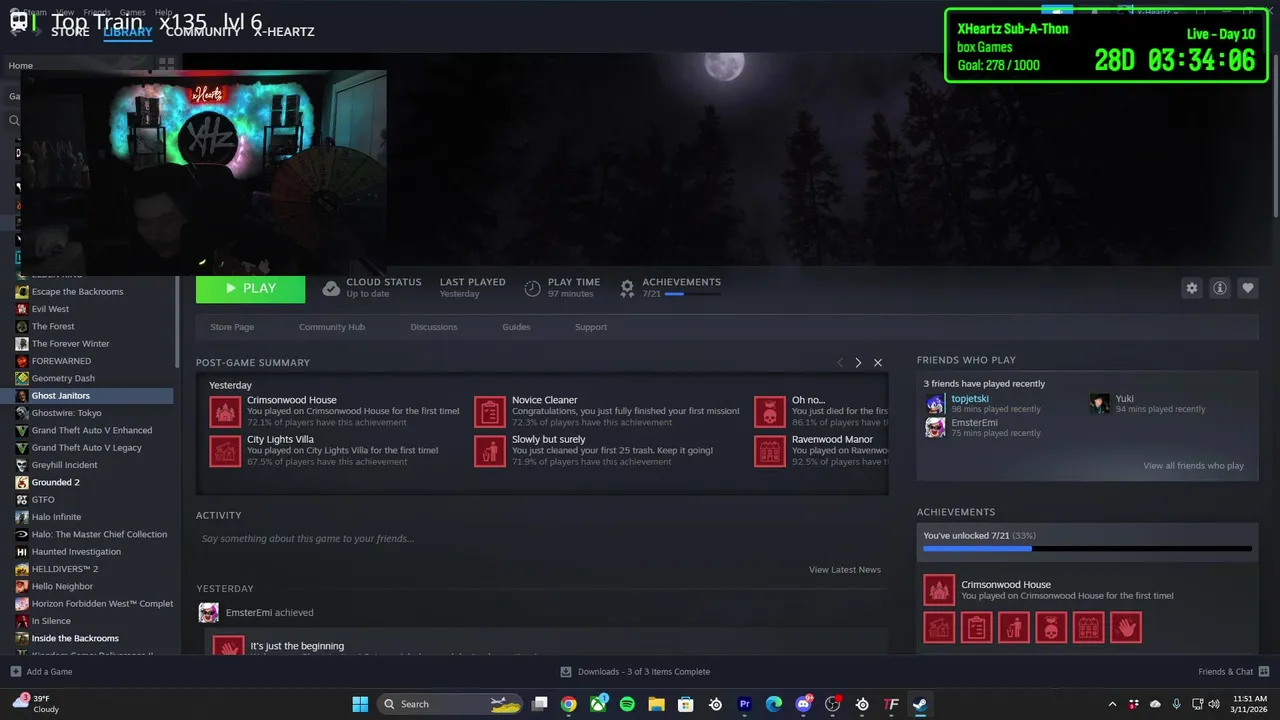Select Grand Theft Auto V Enhanced
The width and height of the screenshot is (1280, 720).
92,430
